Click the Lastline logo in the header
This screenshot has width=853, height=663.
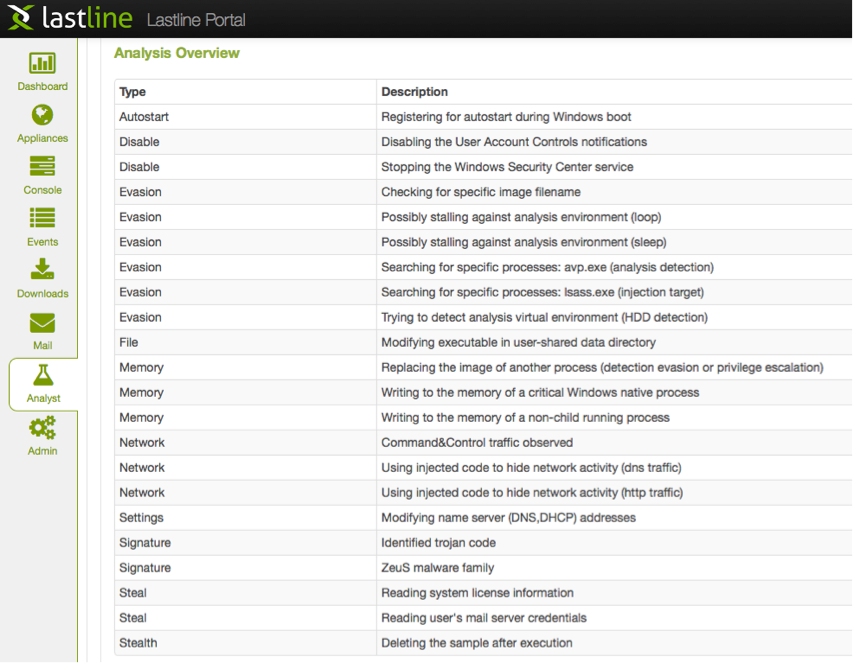pos(70,18)
